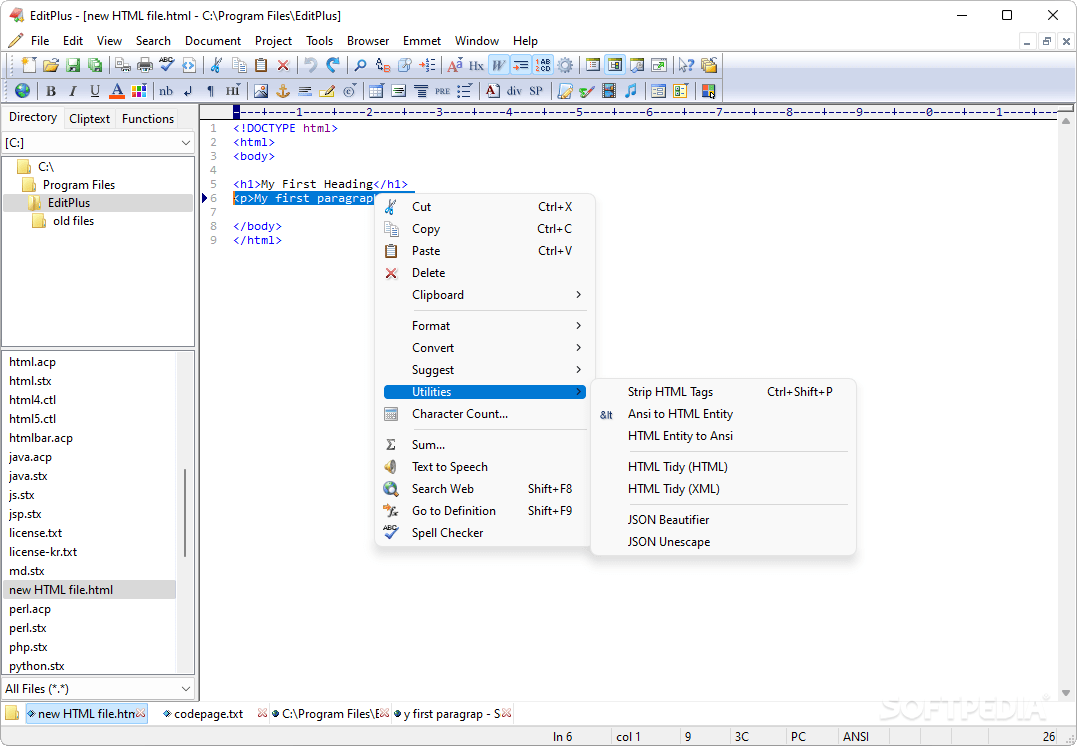This screenshot has width=1077, height=746.
Task: Click the Insert image icon in HTML toolbar
Action: click(260, 91)
